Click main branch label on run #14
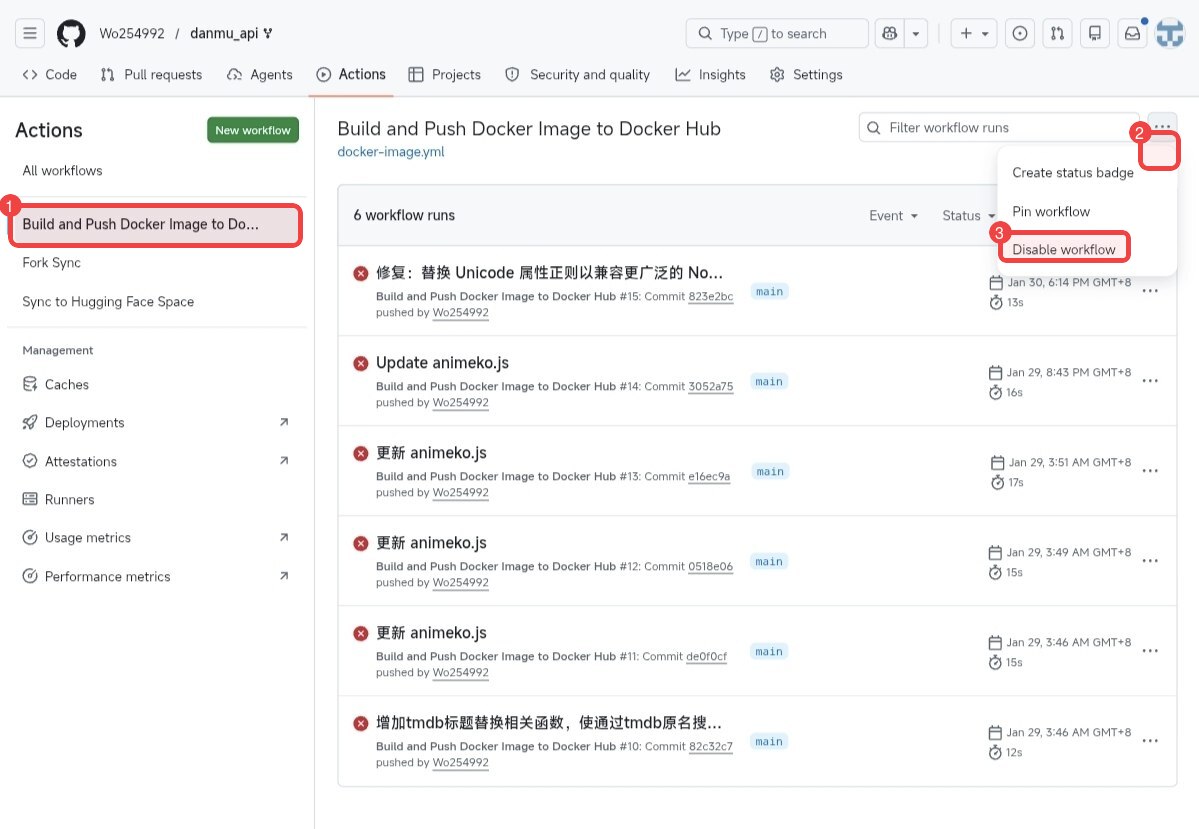This screenshot has width=1199, height=829. [x=768, y=382]
